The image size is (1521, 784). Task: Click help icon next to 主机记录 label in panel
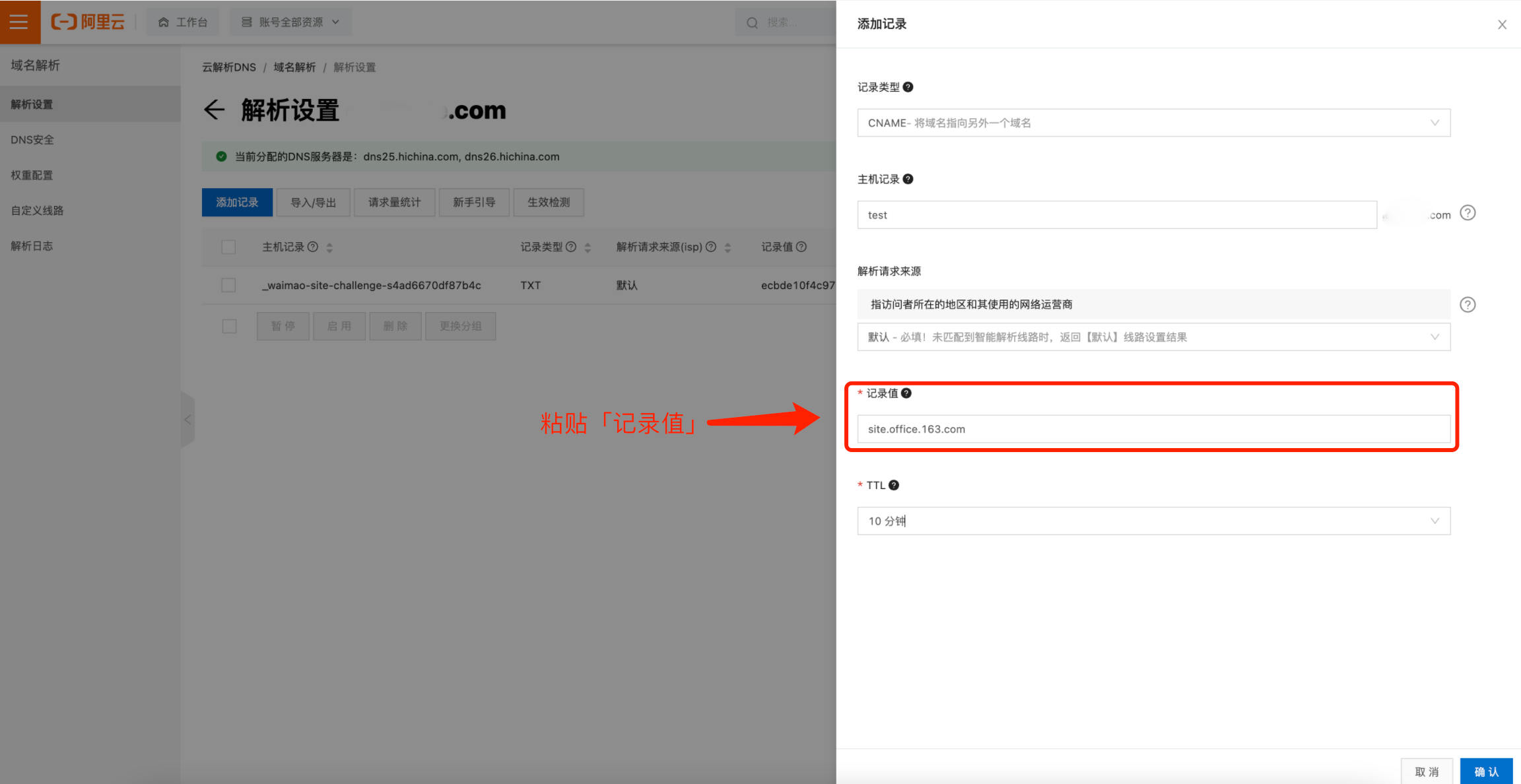point(908,179)
